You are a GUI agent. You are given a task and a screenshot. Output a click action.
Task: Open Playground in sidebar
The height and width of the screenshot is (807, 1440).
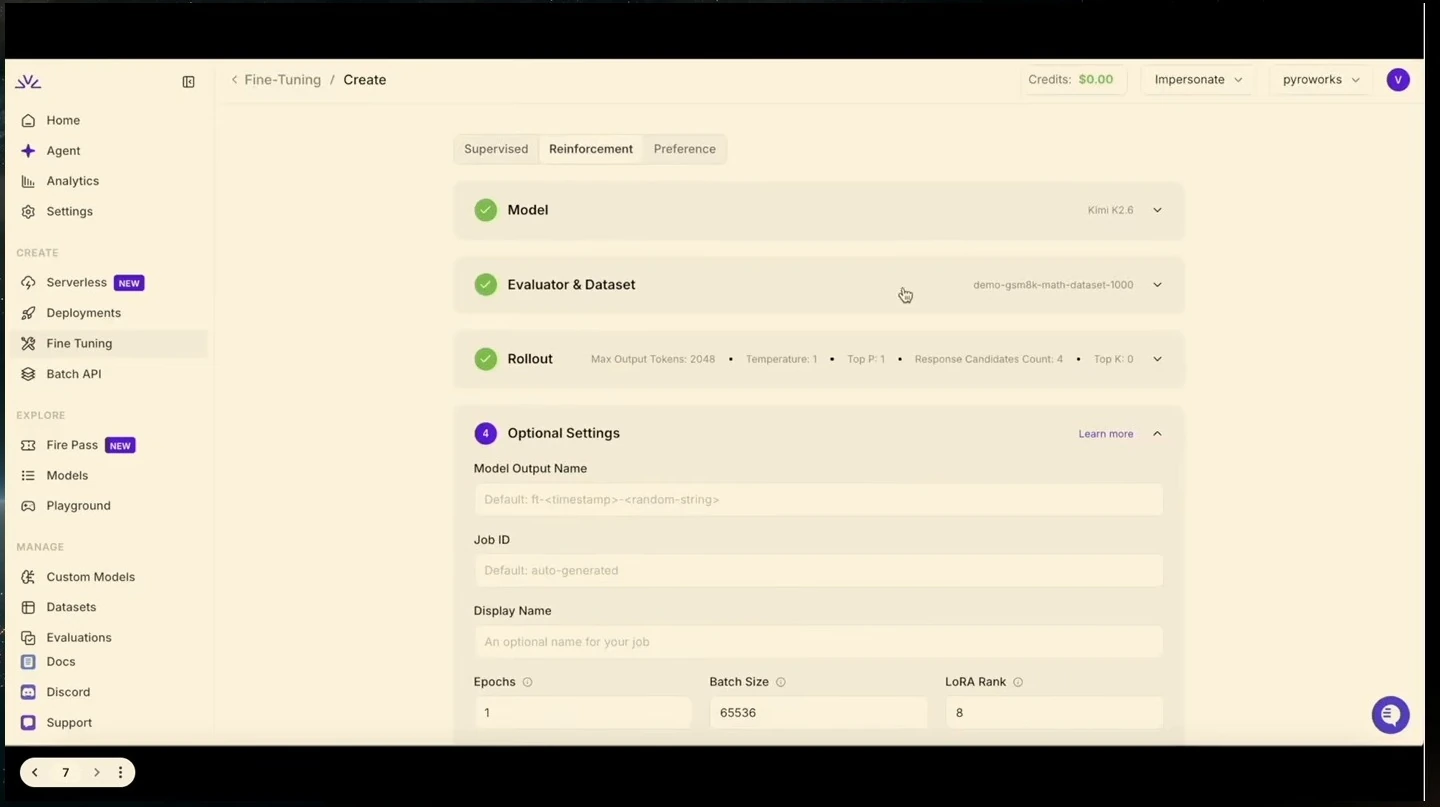78,506
